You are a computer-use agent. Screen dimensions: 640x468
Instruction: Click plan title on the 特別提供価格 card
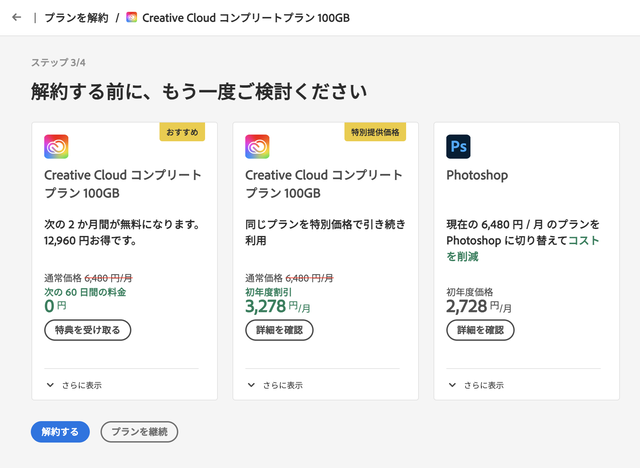[x=324, y=184]
